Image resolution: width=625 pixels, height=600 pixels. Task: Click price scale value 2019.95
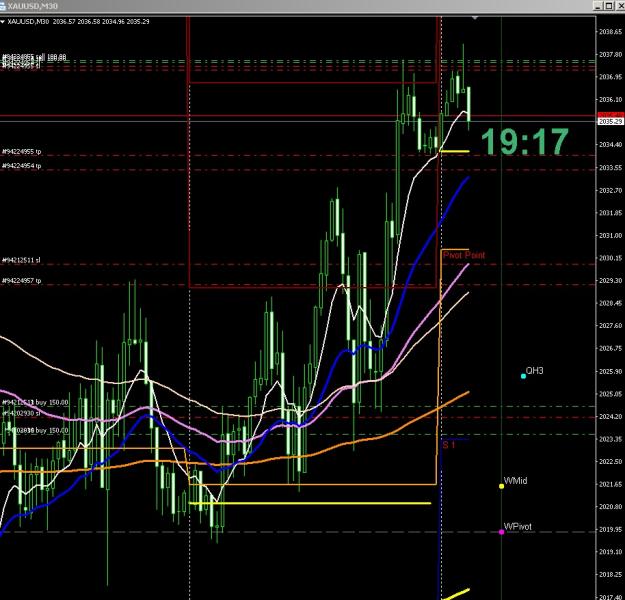(x=610, y=529)
